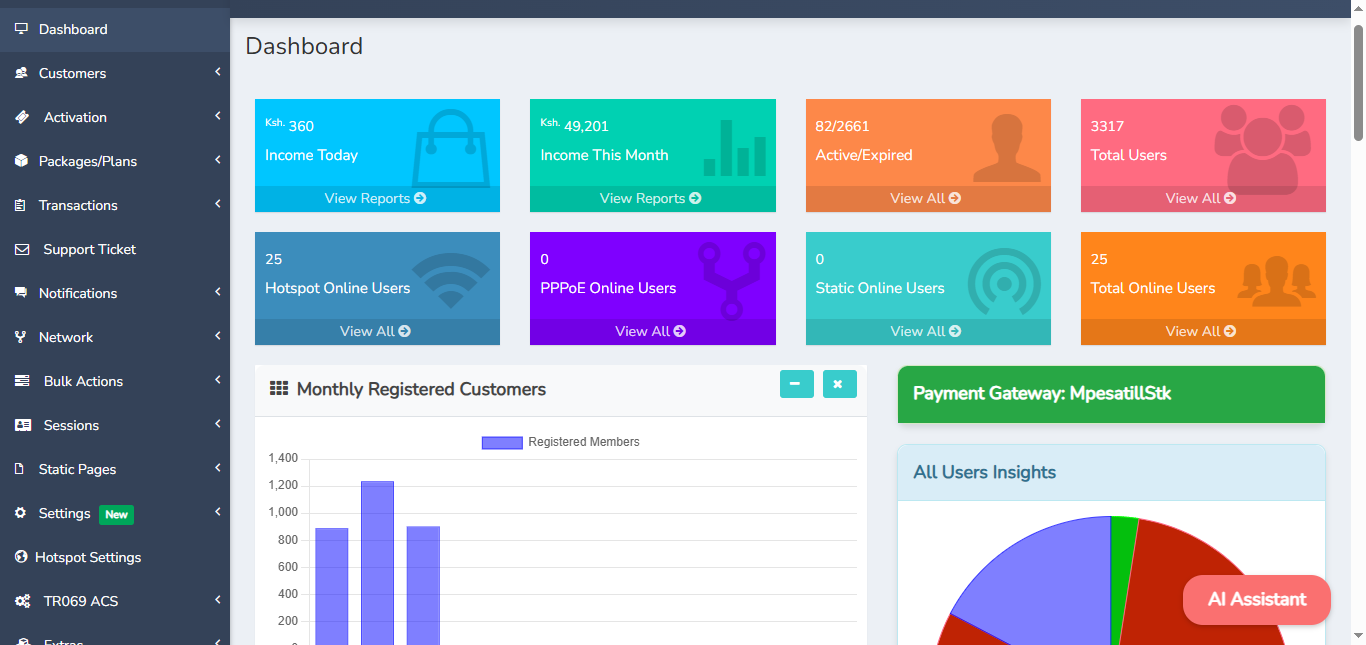The width and height of the screenshot is (1366, 645).
Task: Expand the Packages/Plans menu arrow
Action: 217,160
